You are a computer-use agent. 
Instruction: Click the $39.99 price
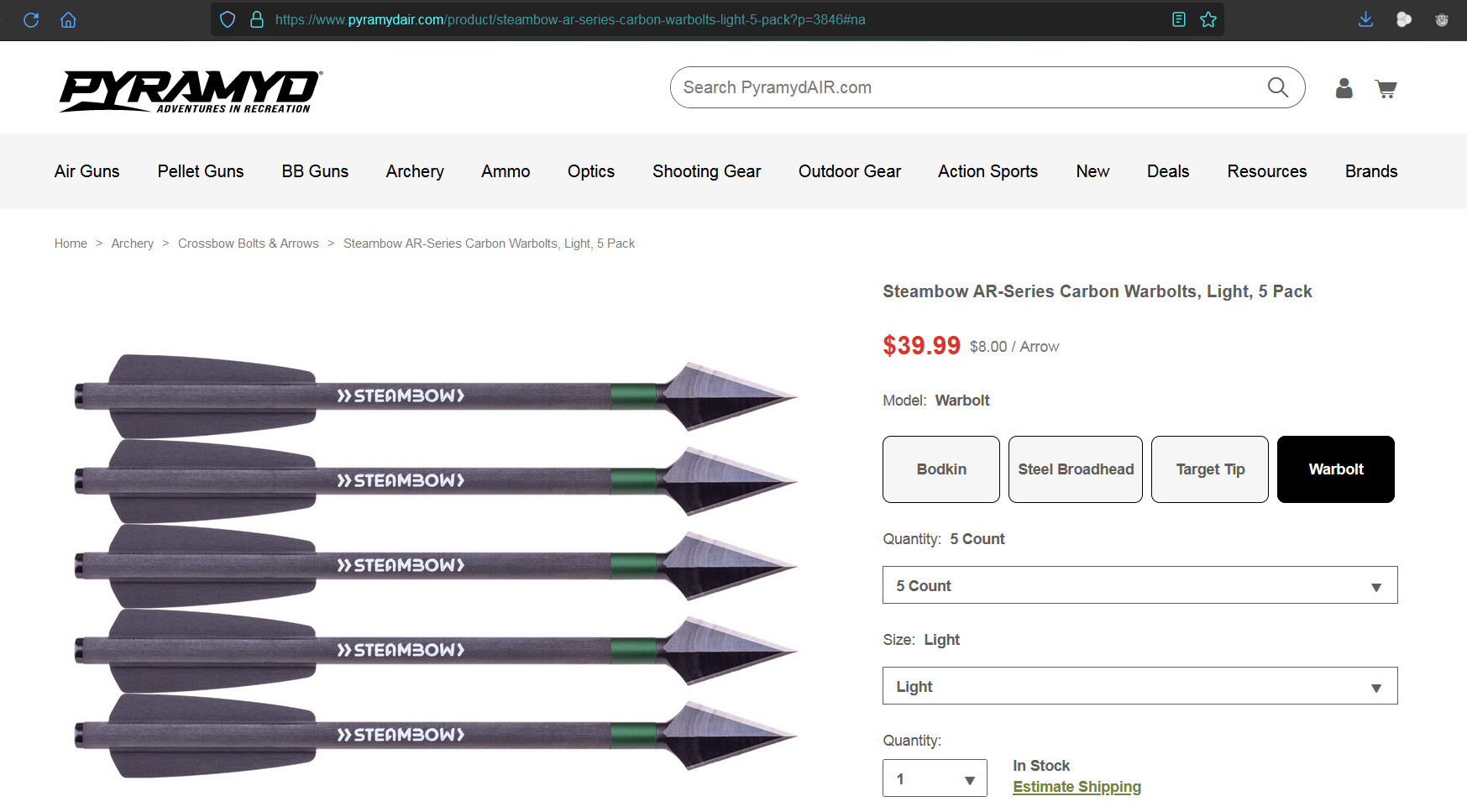921,345
